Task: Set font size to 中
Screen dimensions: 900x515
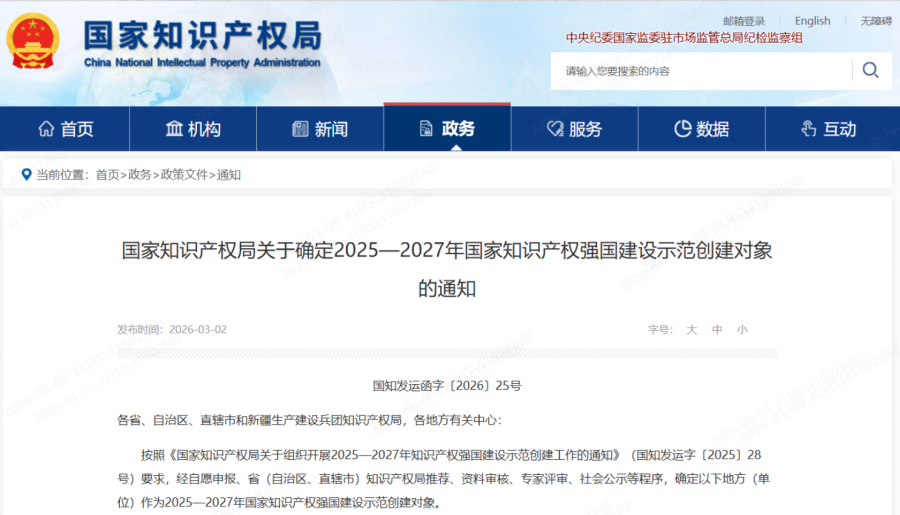Action: (717, 330)
